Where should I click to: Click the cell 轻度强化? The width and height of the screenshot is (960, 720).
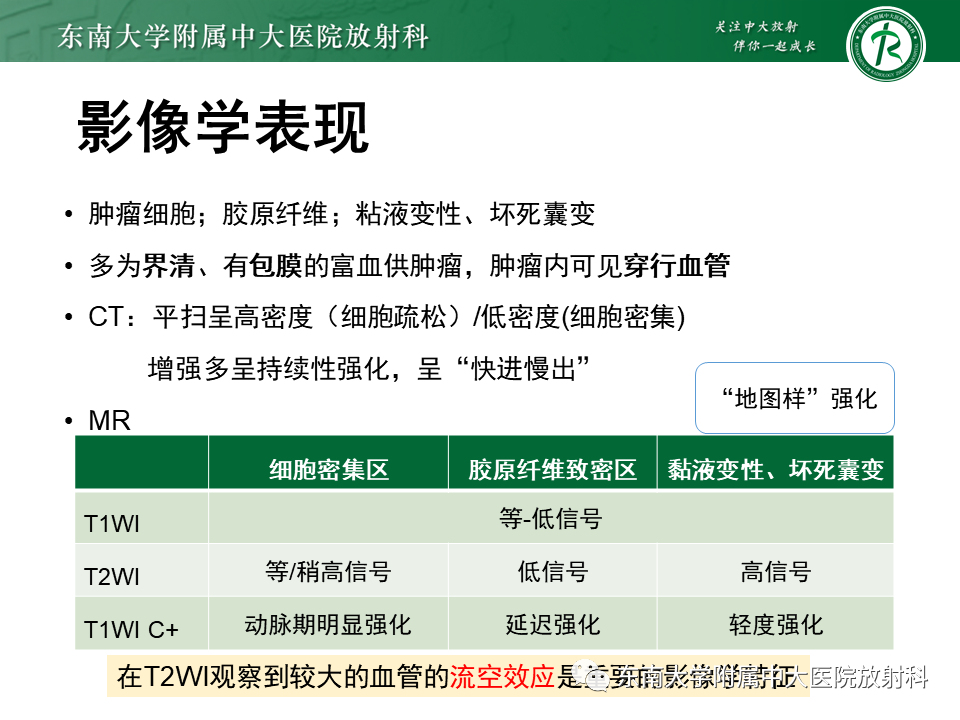(776, 624)
